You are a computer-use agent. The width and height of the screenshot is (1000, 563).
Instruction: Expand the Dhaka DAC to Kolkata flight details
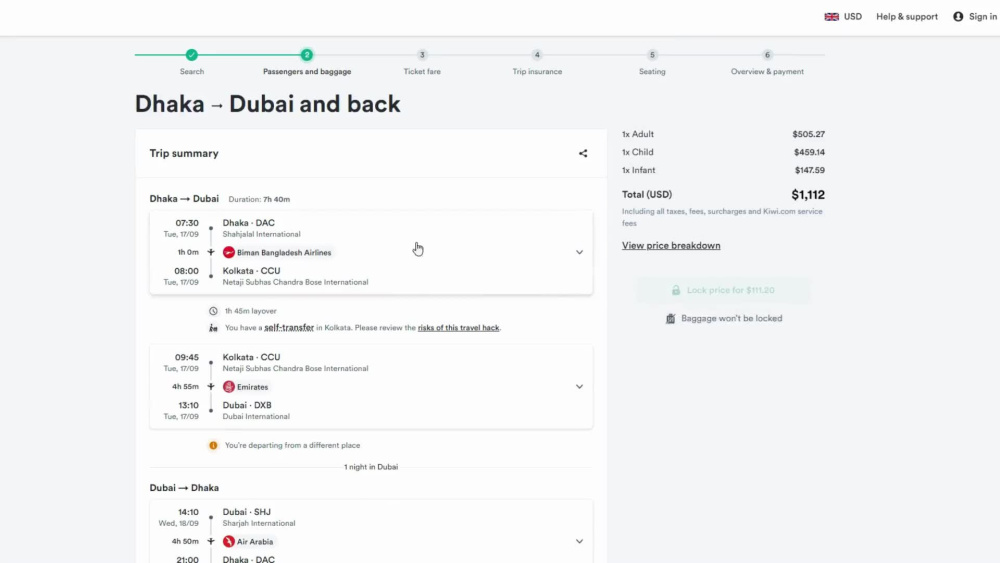coord(579,252)
